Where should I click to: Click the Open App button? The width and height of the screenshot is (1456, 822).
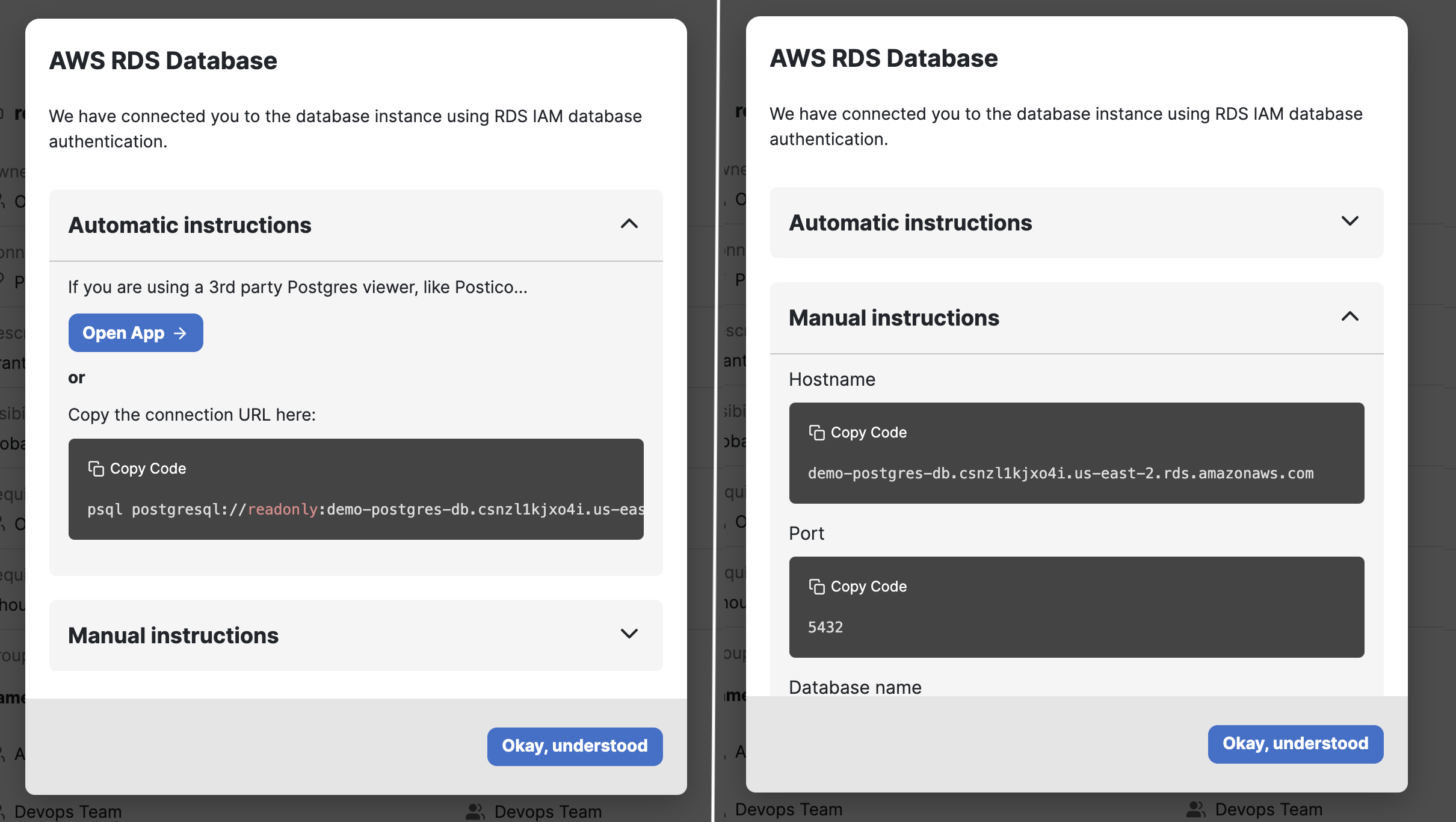tap(135, 333)
